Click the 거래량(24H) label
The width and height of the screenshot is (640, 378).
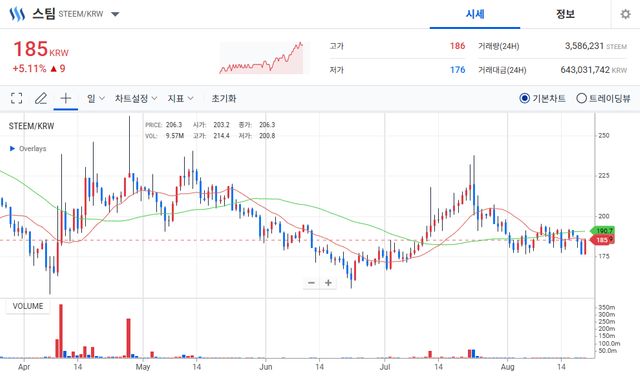tap(499, 46)
